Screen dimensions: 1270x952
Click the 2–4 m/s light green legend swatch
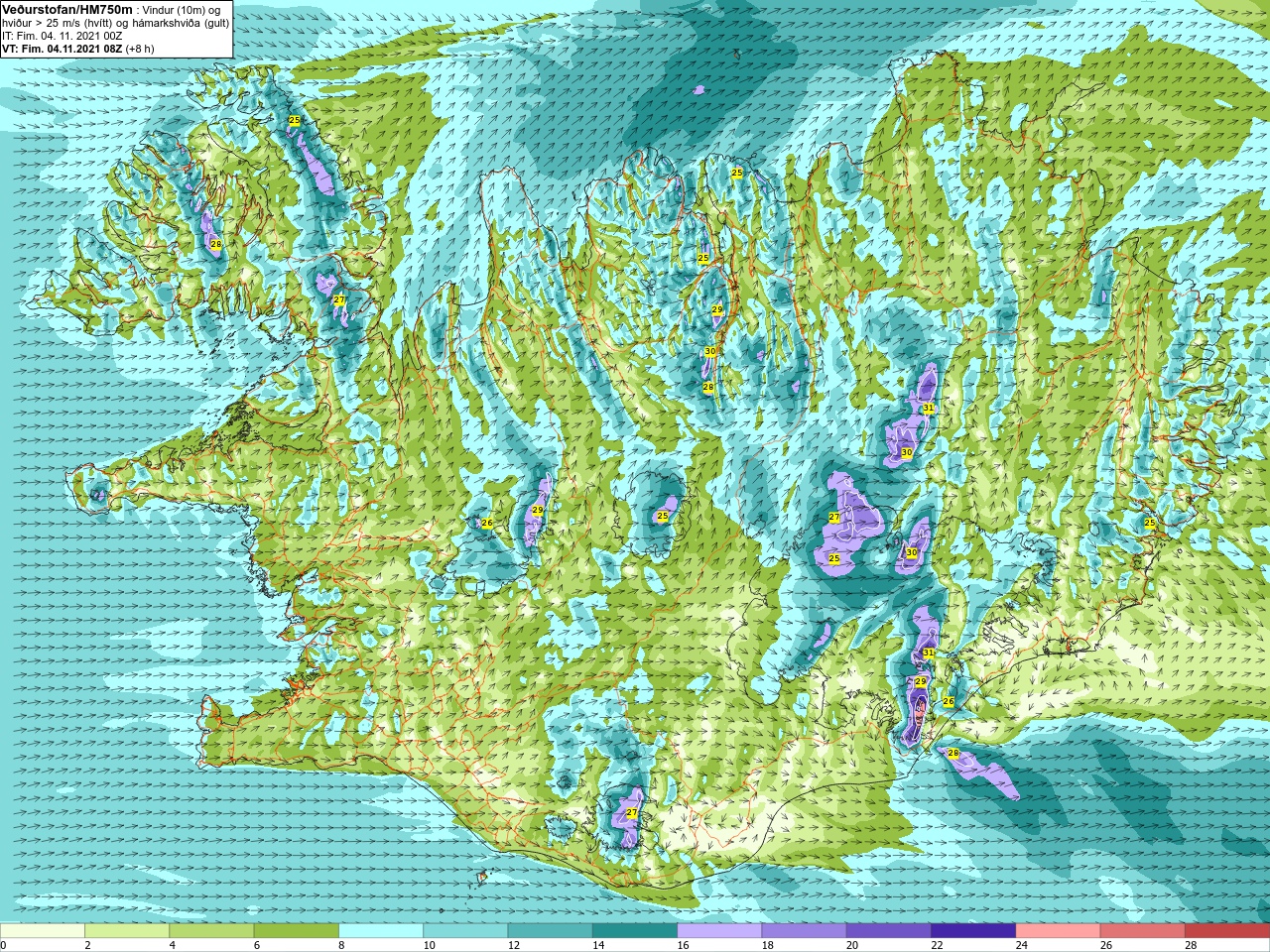127,931
